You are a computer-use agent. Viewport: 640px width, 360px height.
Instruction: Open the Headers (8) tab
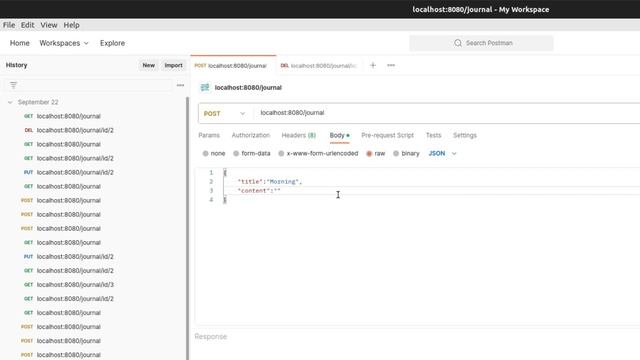(x=299, y=135)
